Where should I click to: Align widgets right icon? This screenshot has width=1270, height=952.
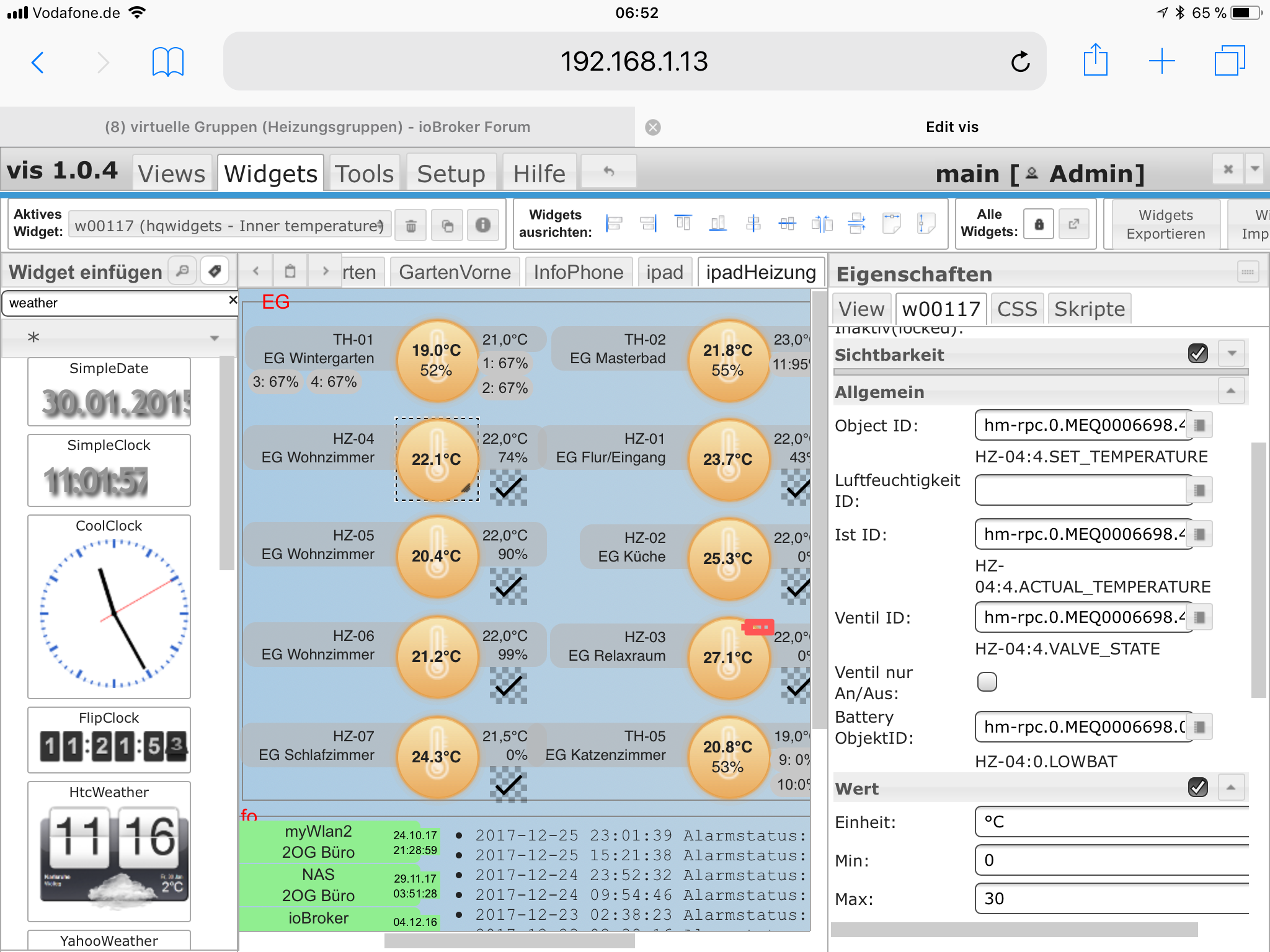(x=648, y=223)
